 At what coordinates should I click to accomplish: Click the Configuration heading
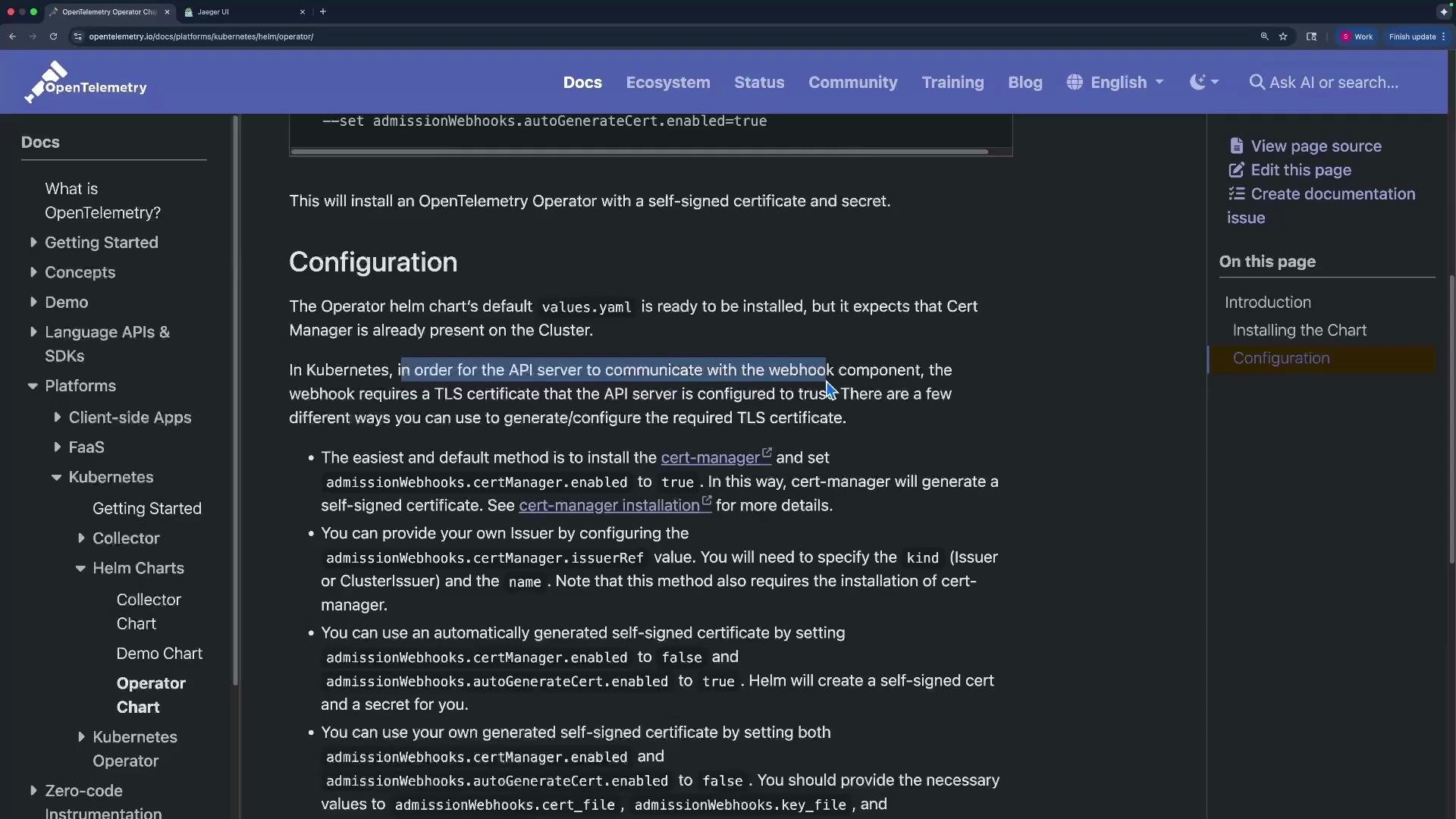point(373,262)
